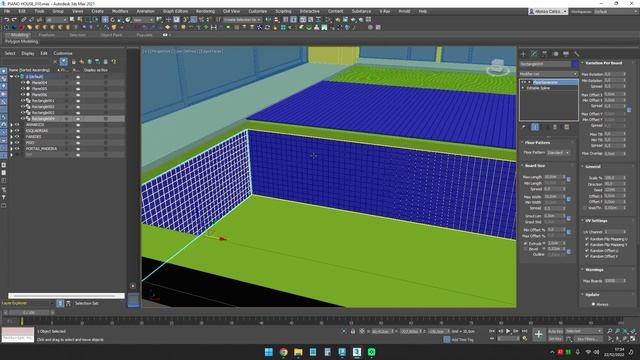Screen dimensions: 640x360
Task: Click the Set Key large plus button
Action: (538, 334)
